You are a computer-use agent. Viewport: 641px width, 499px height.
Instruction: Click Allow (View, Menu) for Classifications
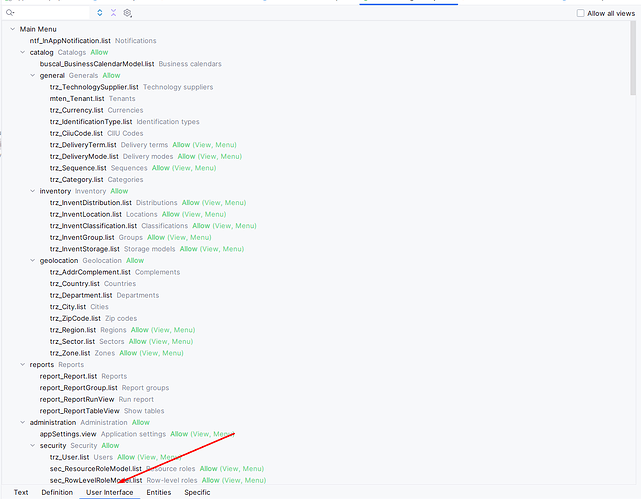pyautogui.click(x=224, y=226)
